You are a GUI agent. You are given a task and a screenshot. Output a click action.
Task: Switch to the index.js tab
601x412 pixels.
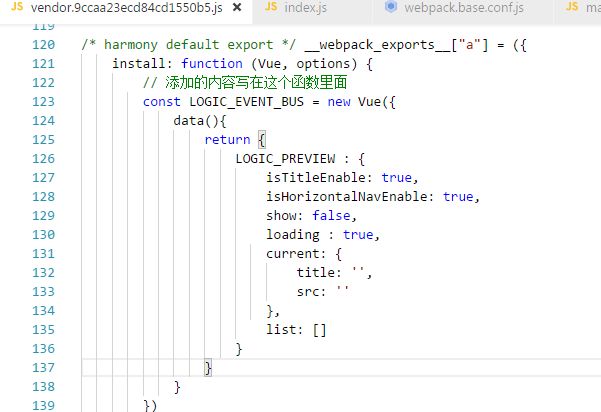point(305,7)
